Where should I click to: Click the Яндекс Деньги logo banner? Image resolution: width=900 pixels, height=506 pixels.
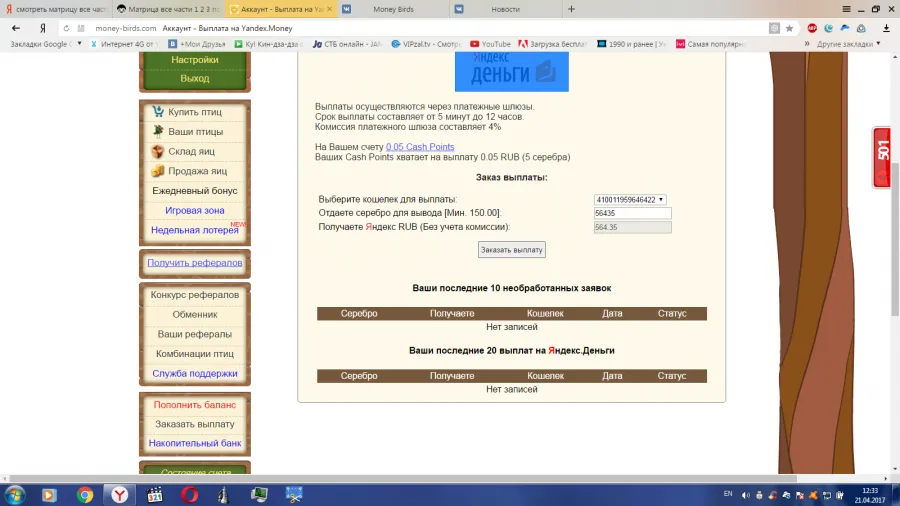tap(511, 71)
